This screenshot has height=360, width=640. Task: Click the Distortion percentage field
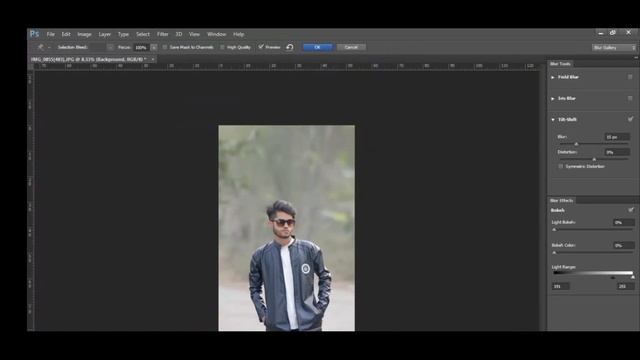point(617,152)
